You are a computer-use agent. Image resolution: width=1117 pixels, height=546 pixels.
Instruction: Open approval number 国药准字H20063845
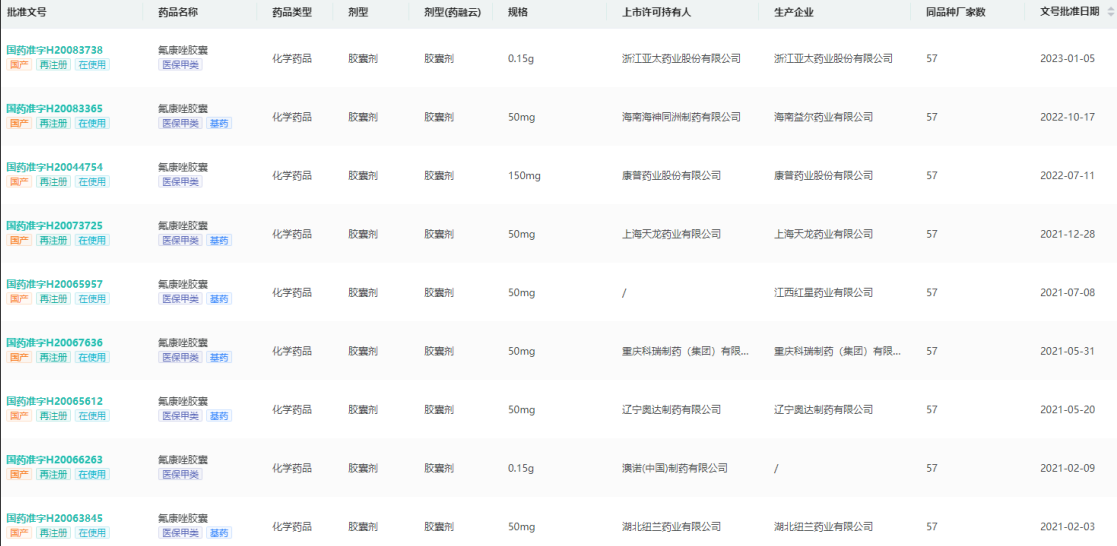point(55,518)
